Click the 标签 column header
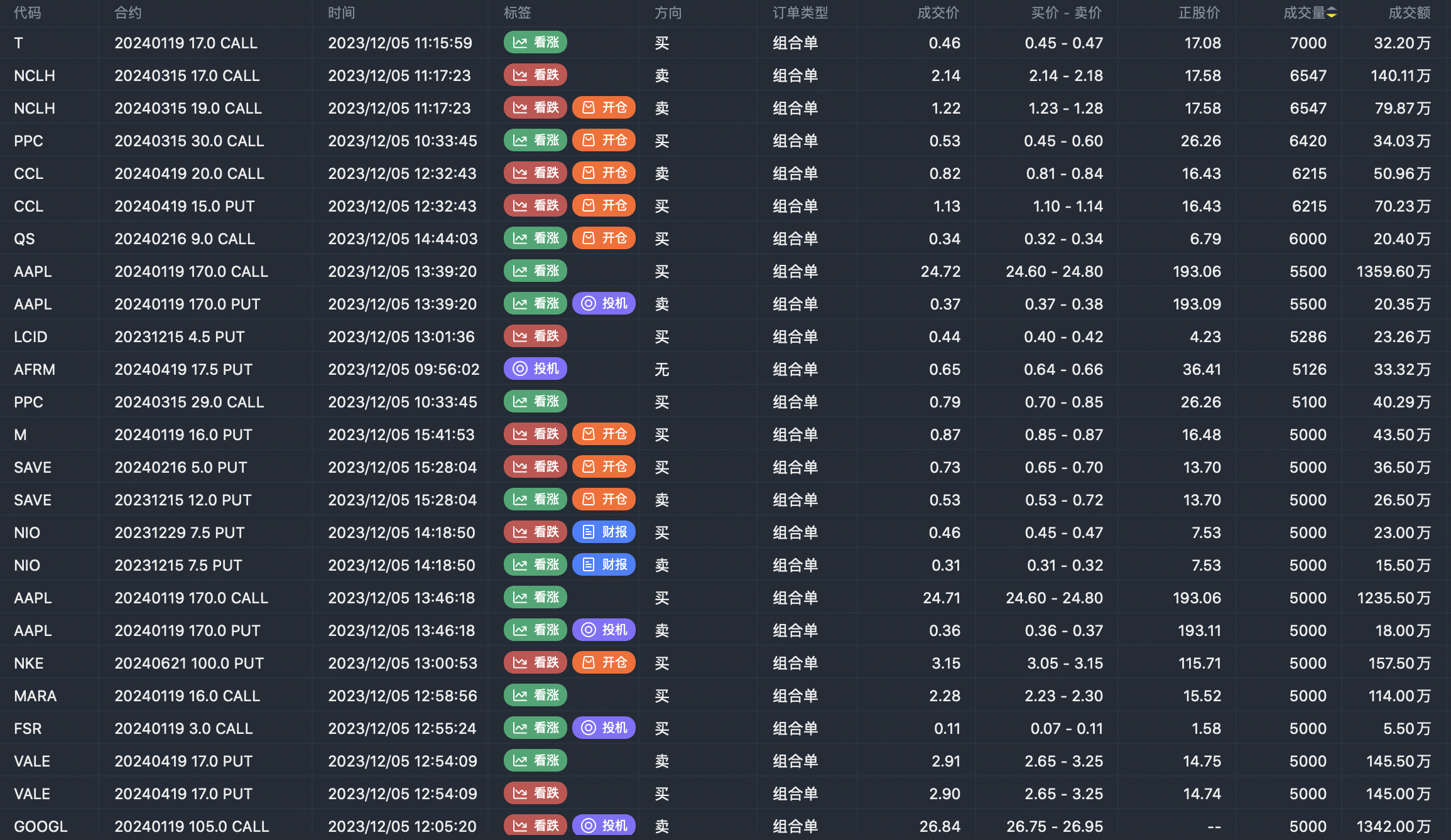Viewport: 1451px width, 840px height. 517,13
